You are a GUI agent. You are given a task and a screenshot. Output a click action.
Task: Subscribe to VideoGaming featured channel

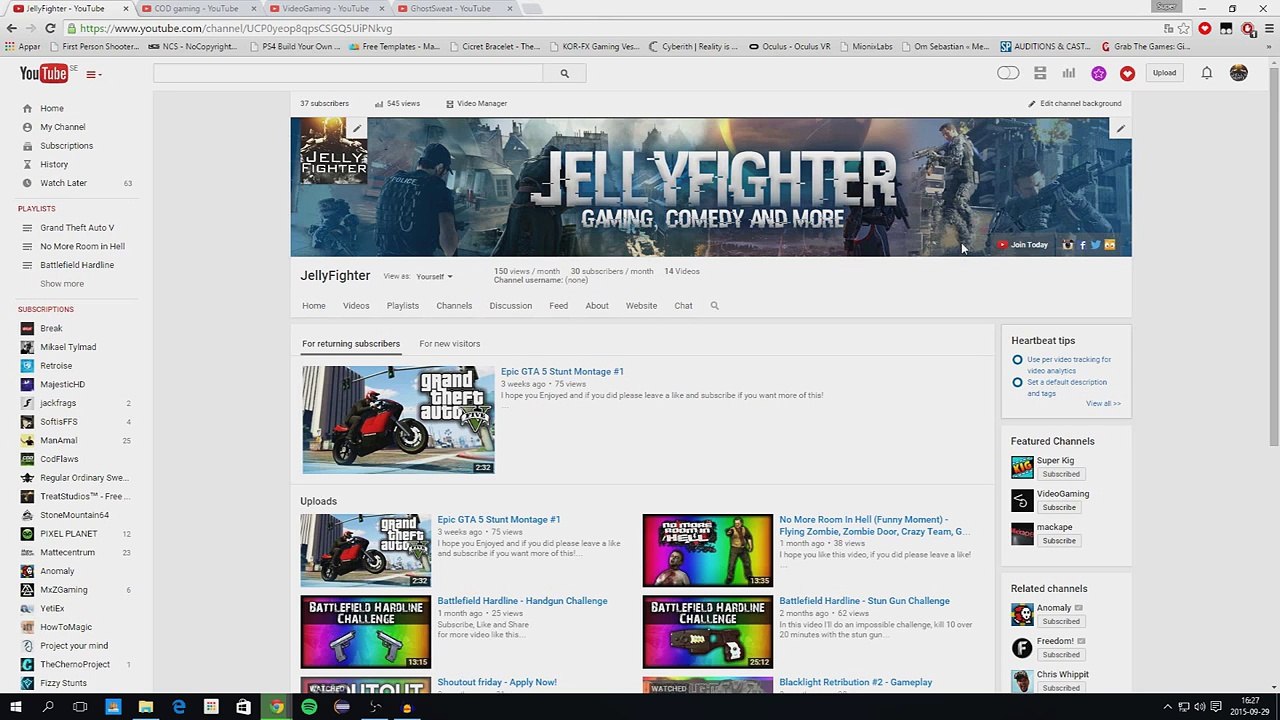(1059, 507)
